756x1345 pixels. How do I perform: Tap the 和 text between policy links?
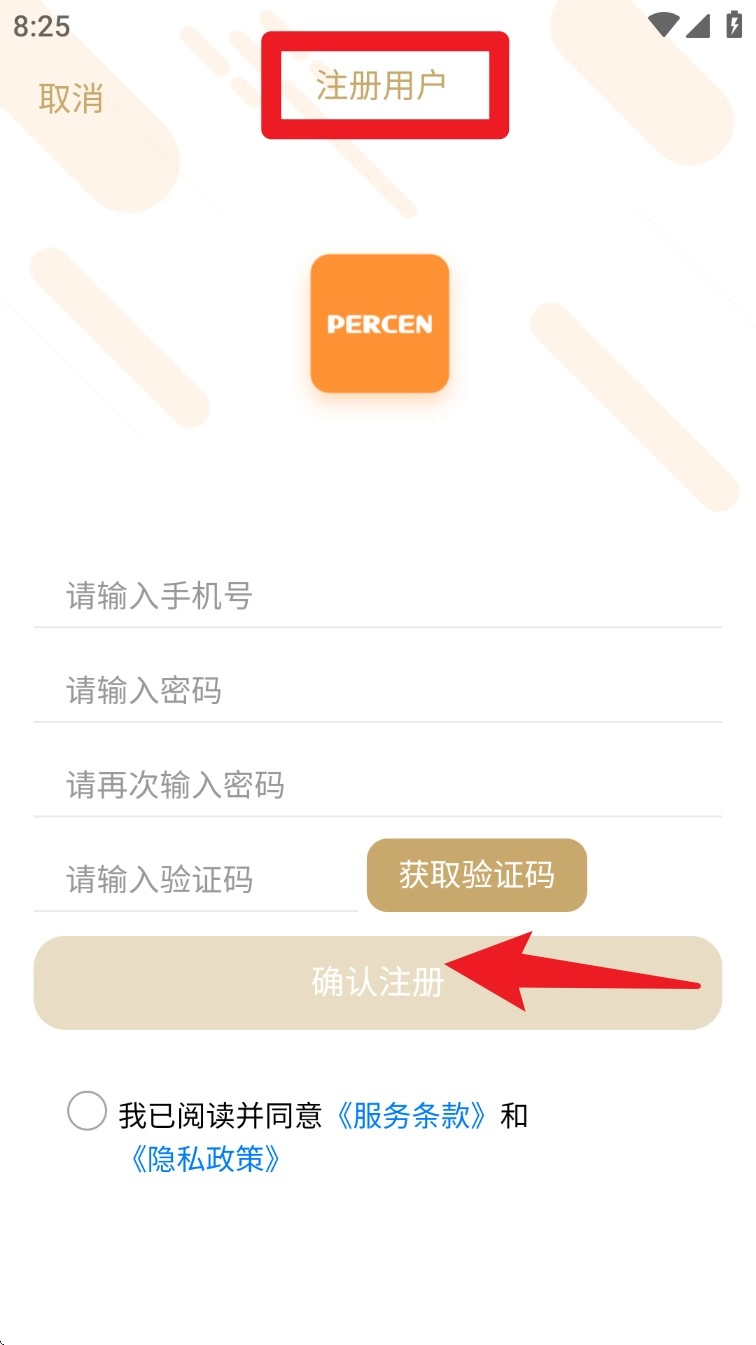[514, 1115]
